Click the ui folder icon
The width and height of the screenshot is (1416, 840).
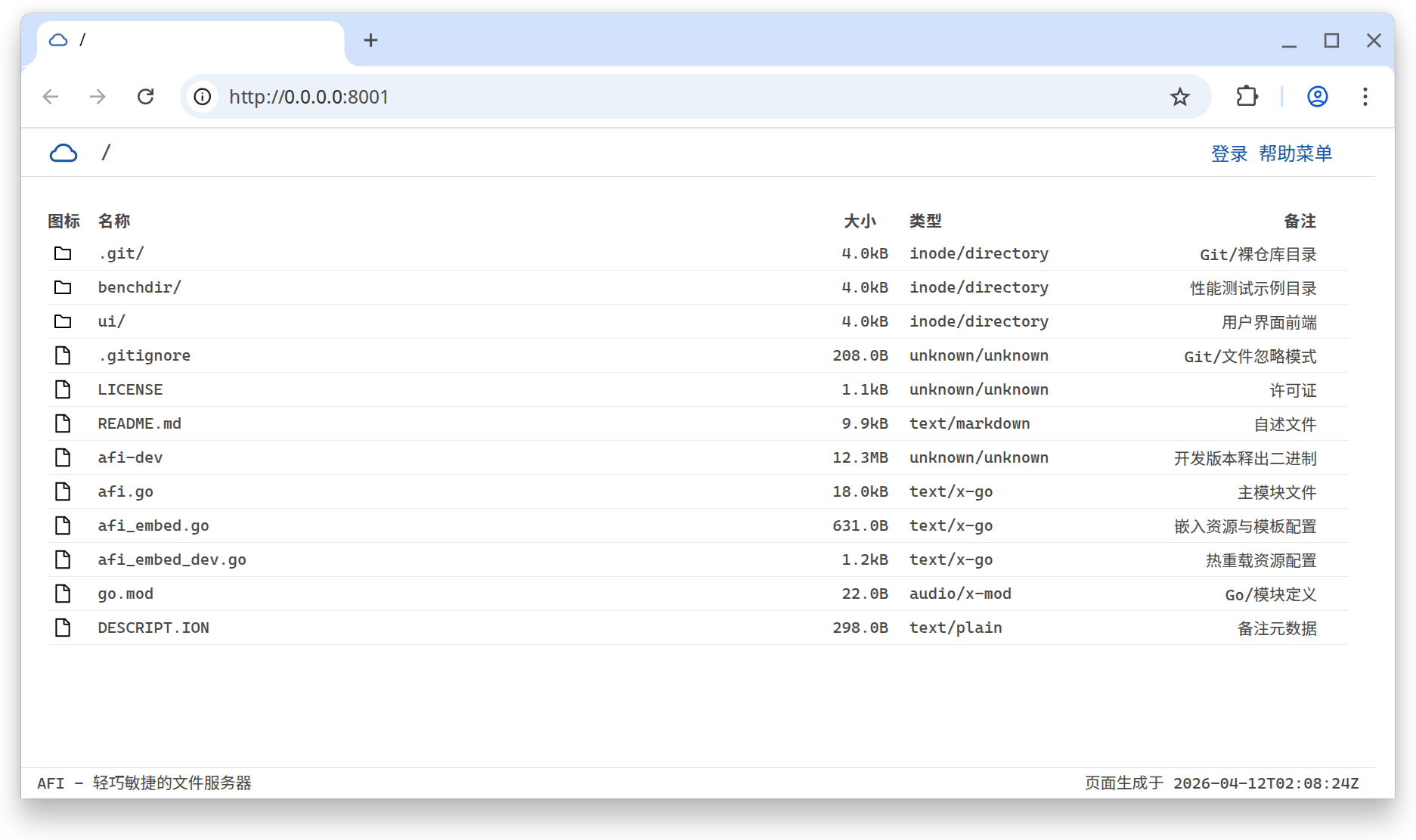click(63, 321)
